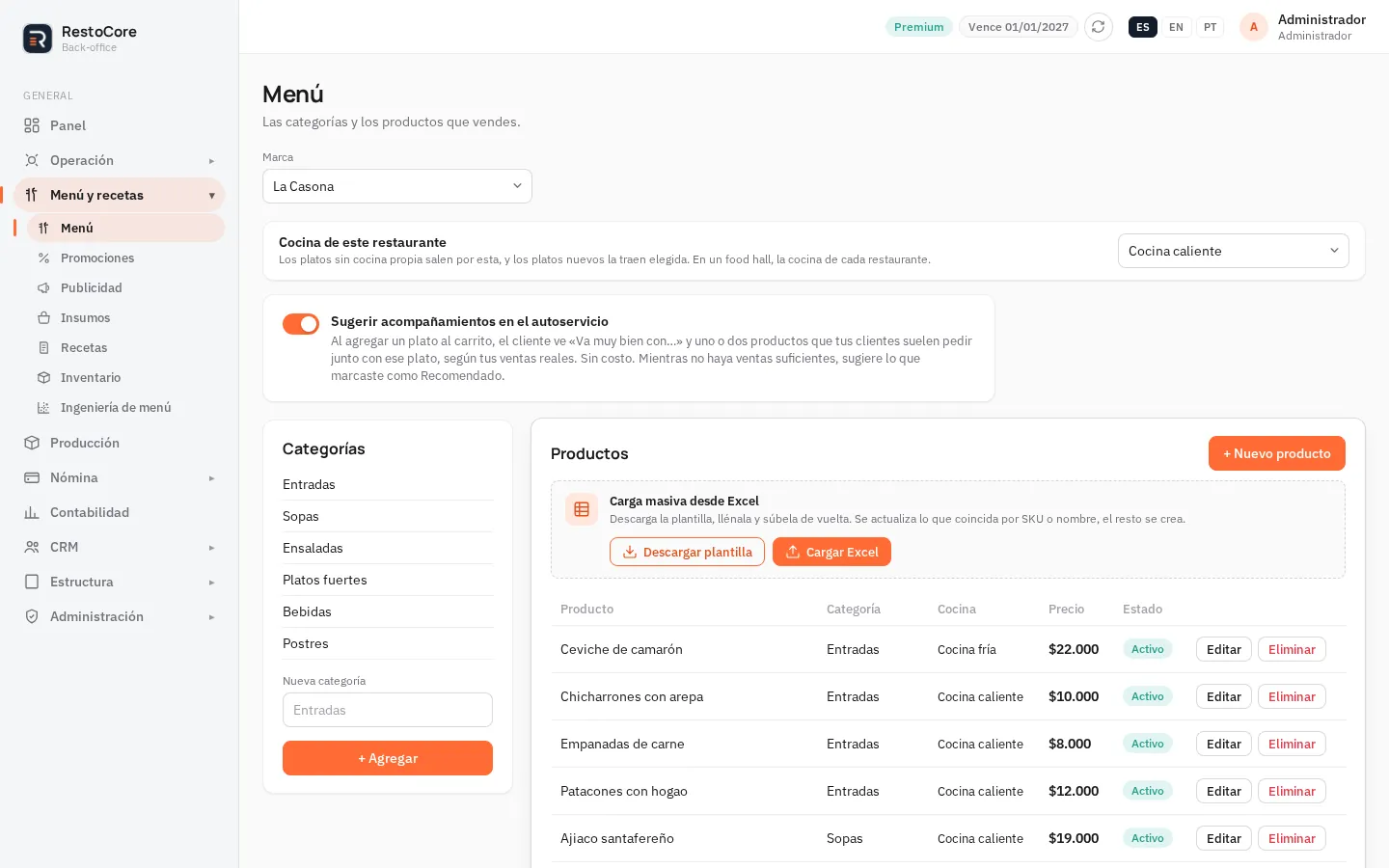The height and width of the screenshot is (868, 1389).
Task: Expand the Nómina section arrow
Action: (x=211, y=478)
